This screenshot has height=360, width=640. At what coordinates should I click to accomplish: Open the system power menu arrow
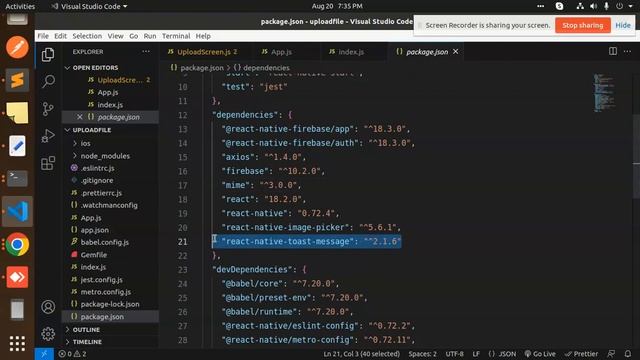[x=630, y=6]
